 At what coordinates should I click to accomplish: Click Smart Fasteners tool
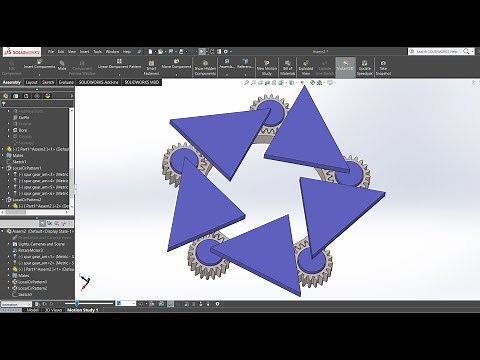[x=151, y=68]
